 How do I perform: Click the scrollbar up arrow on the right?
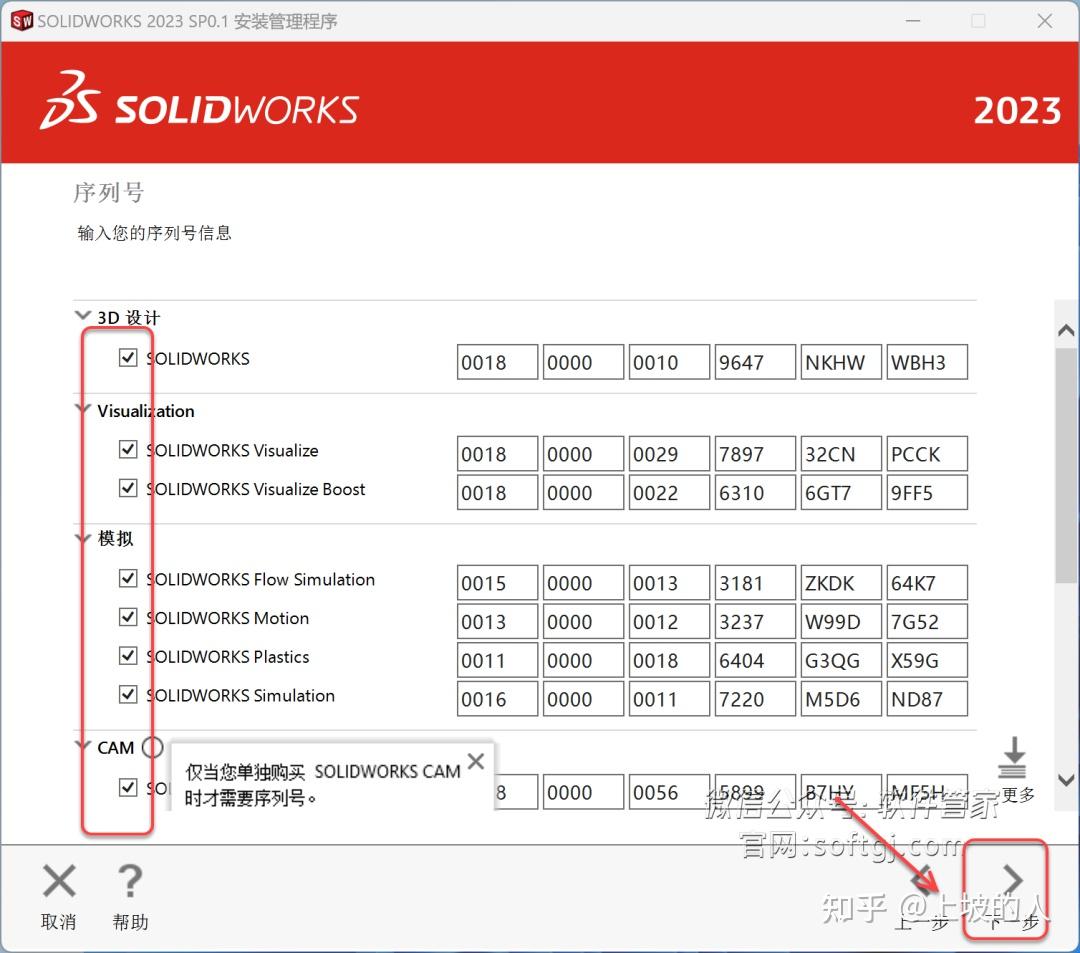tap(1066, 329)
